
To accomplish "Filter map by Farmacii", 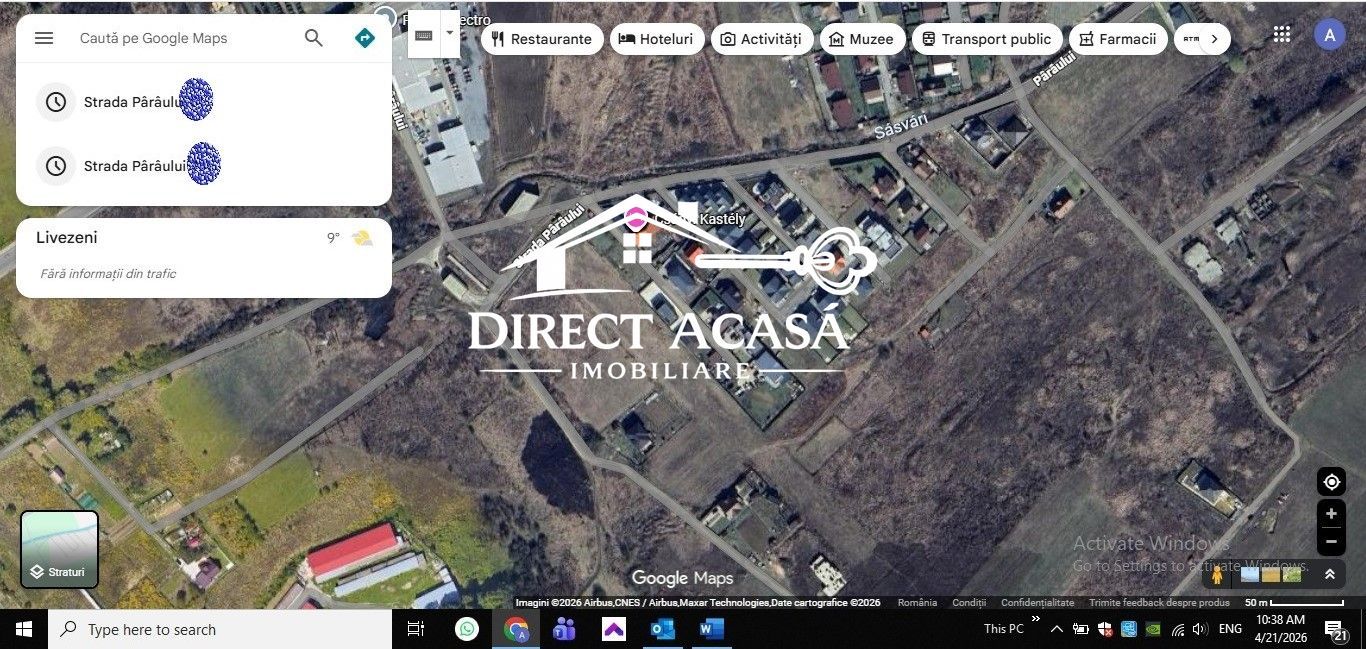I will pos(1118,39).
